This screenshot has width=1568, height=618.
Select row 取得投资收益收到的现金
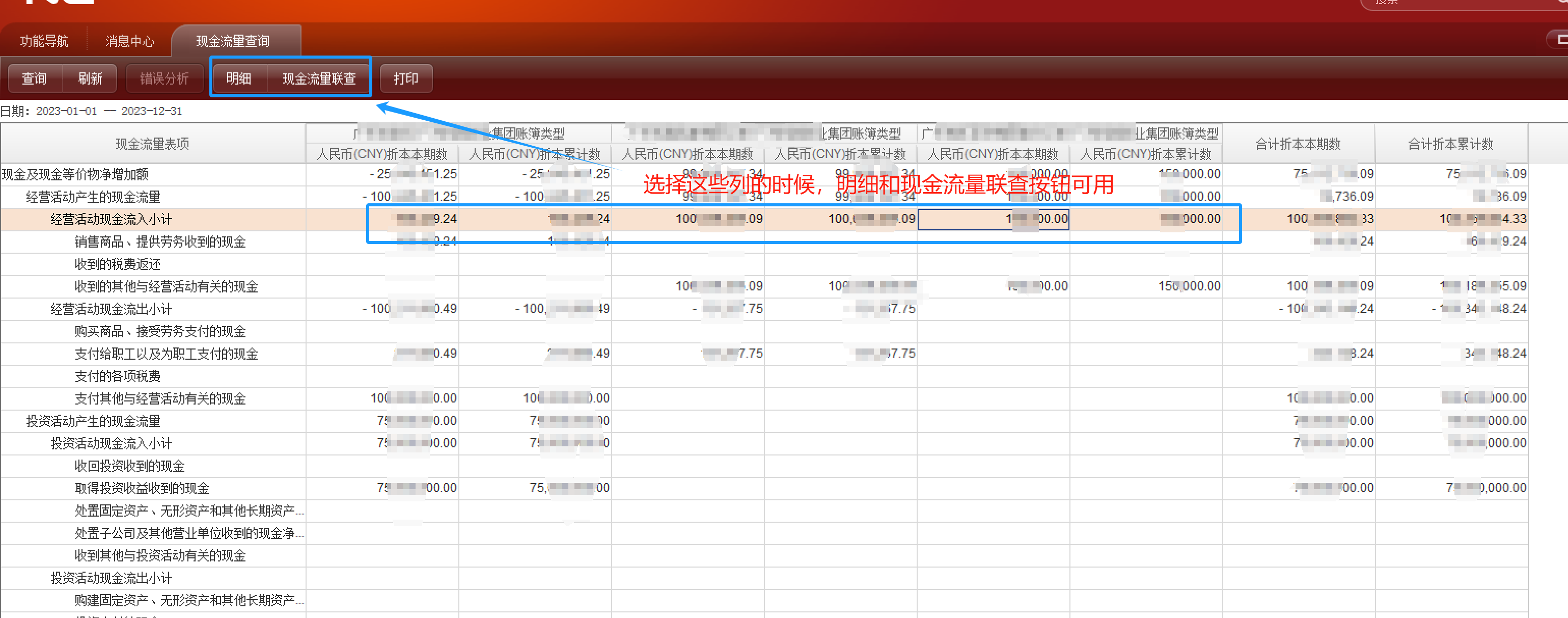764,488
